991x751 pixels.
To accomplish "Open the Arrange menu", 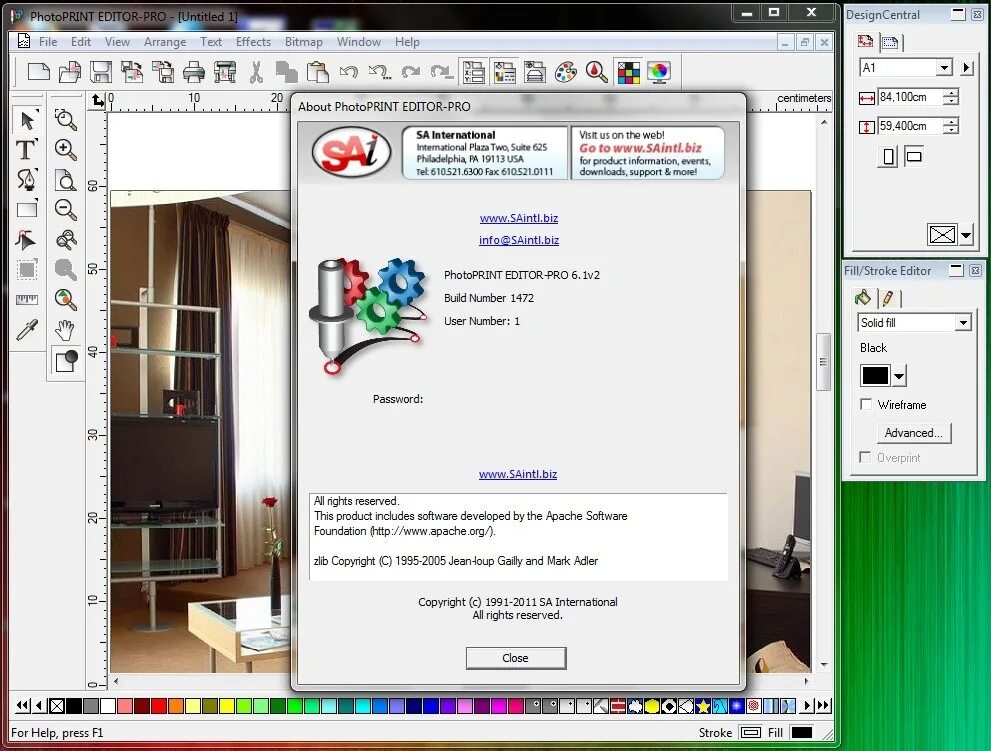I will coord(165,42).
